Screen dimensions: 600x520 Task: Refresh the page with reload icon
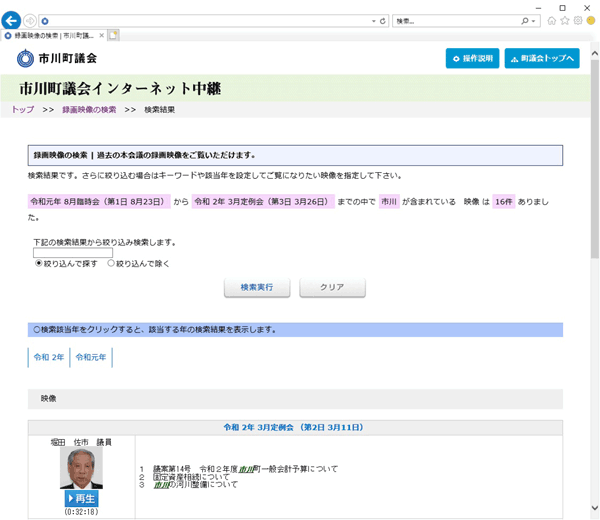tap(382, 21)
